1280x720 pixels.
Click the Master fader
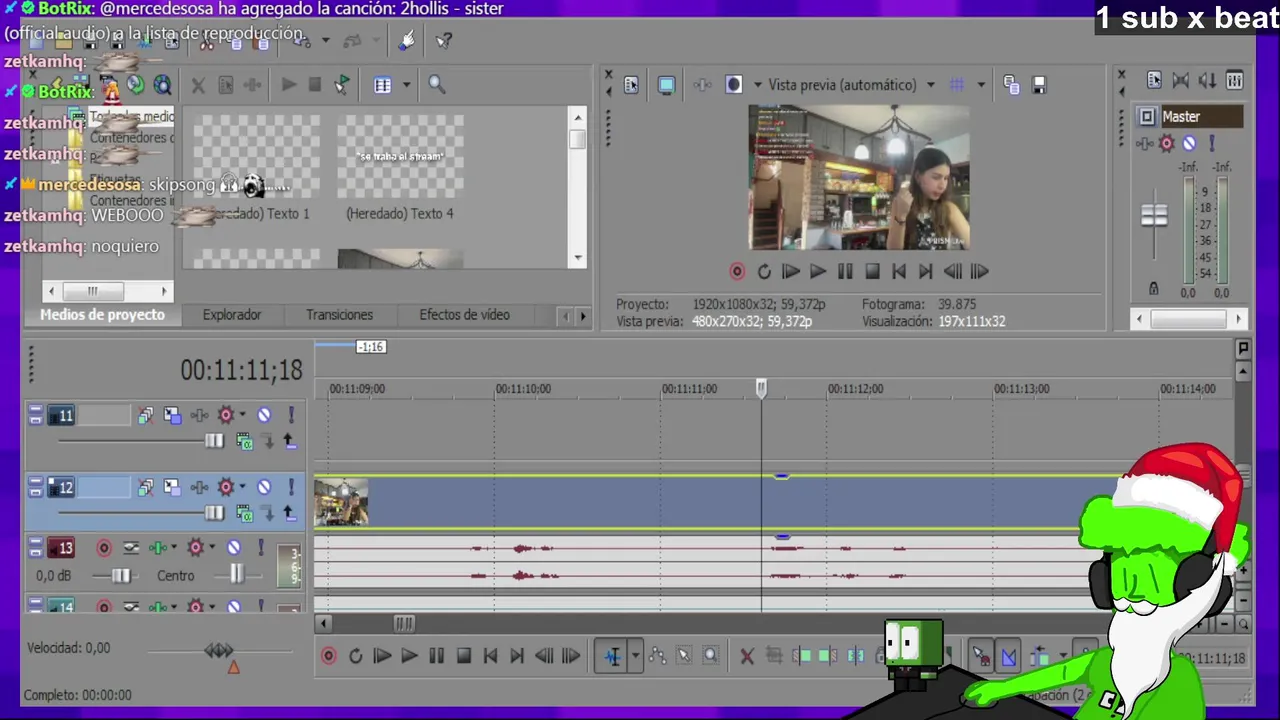(1154, 215)
